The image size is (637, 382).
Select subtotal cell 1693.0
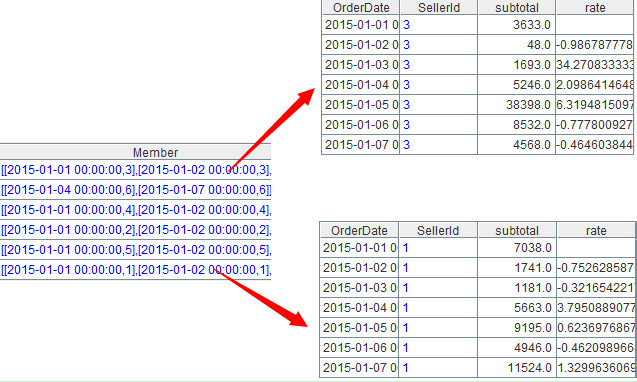(517, 65)
